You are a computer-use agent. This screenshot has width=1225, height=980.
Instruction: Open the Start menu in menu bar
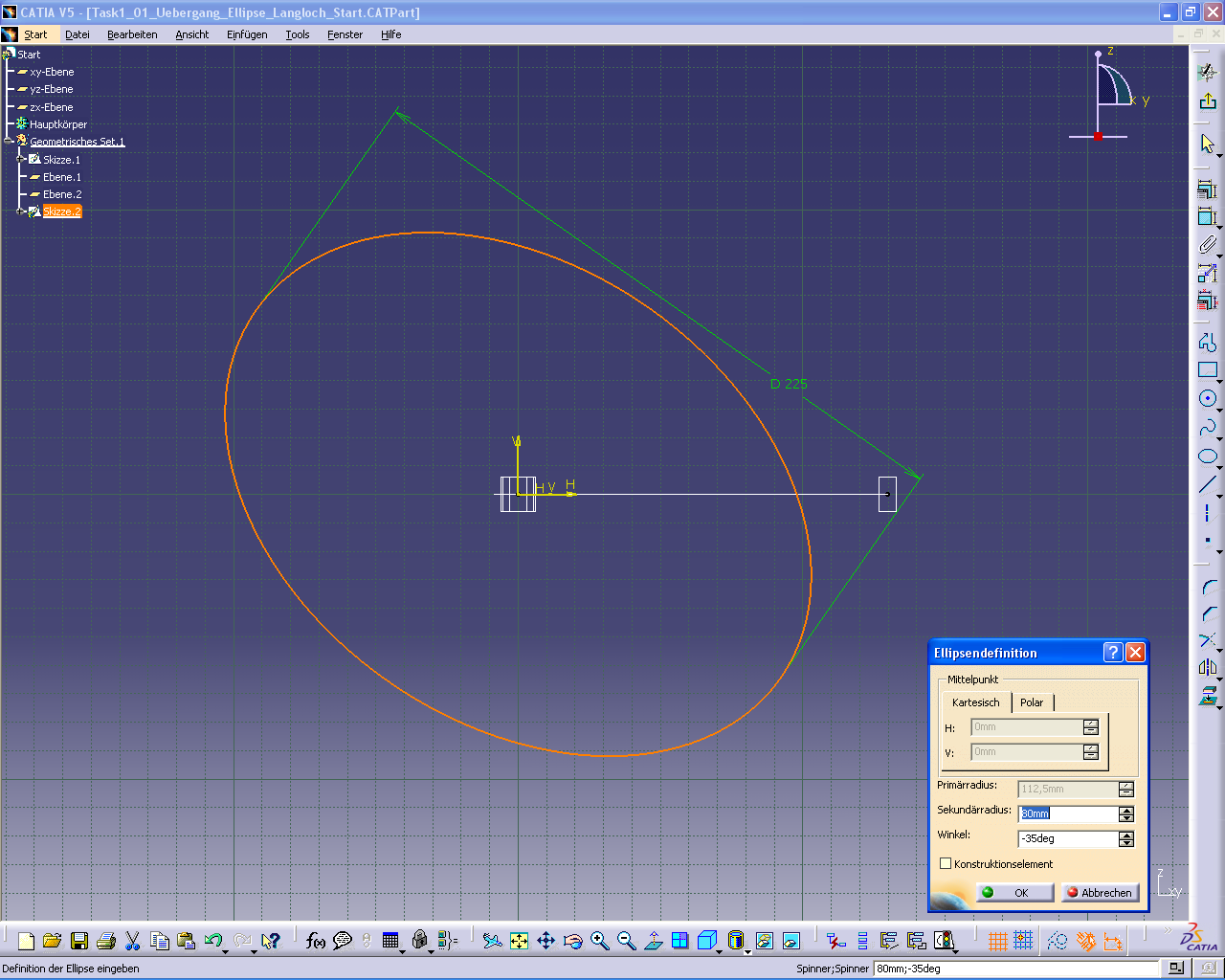(x=35, y=34)
